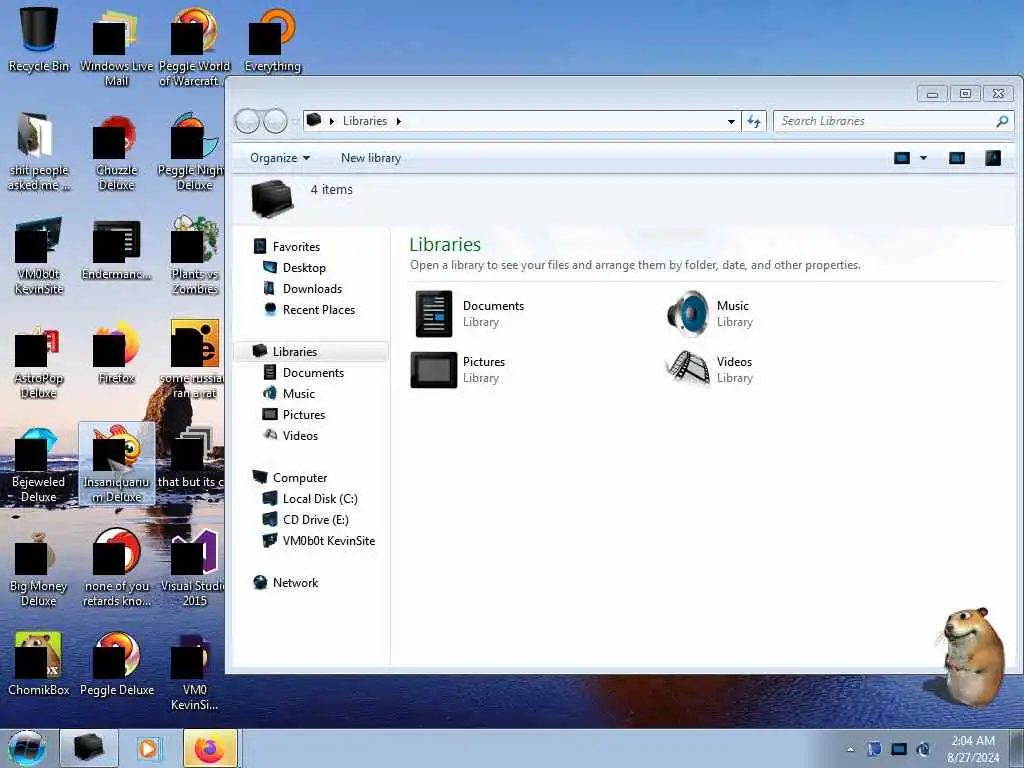Click the Windows Start orb
The height and width of the screenshot is (768, 1024).
click(27, 748)
